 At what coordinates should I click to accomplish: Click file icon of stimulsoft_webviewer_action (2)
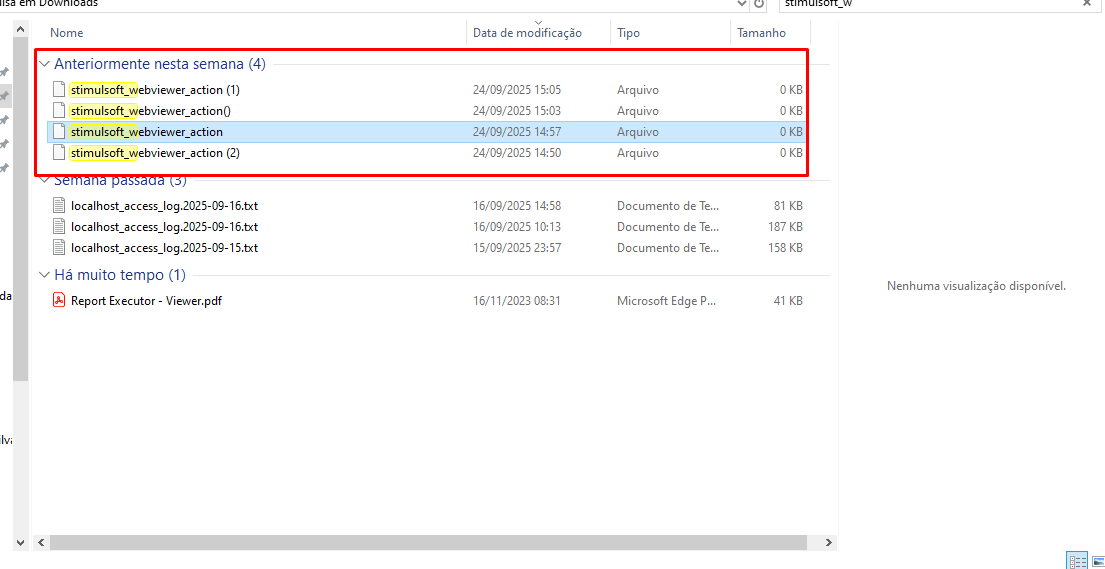coord(59,153)
